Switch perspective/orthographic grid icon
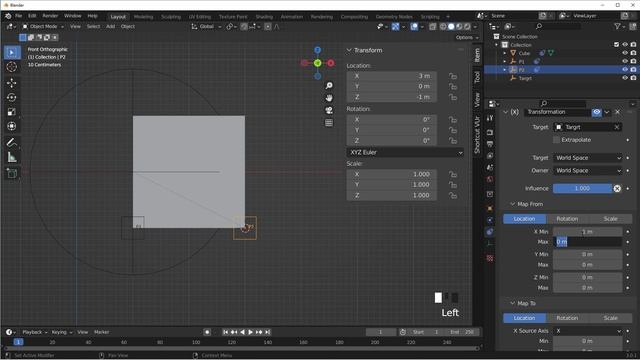The height and width of the screenshot is (360, 640). (x=329, y=123)
